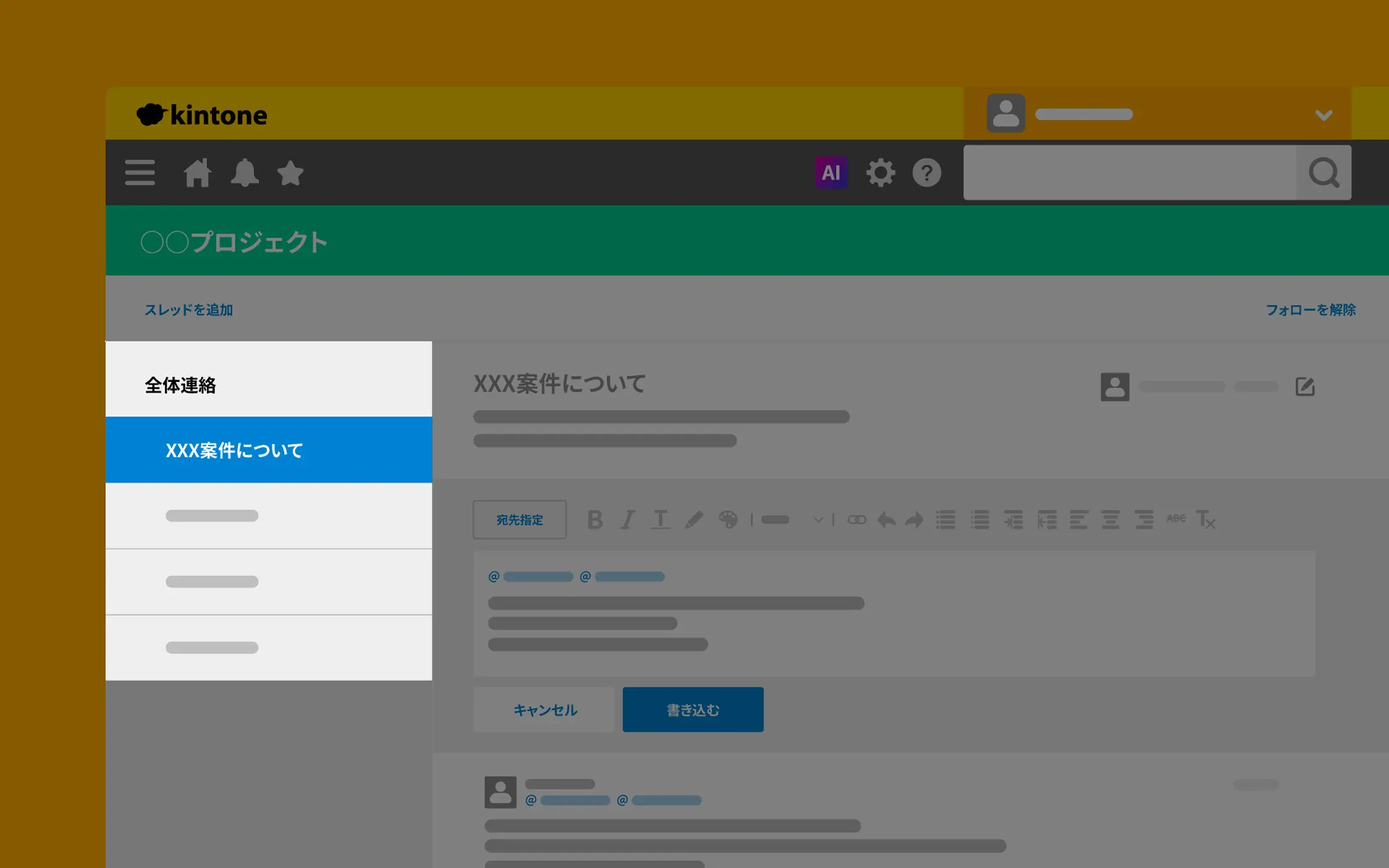Screen dimensions: 1389x868
Task: Open the settings gear icon
Action: coord(881,172)
